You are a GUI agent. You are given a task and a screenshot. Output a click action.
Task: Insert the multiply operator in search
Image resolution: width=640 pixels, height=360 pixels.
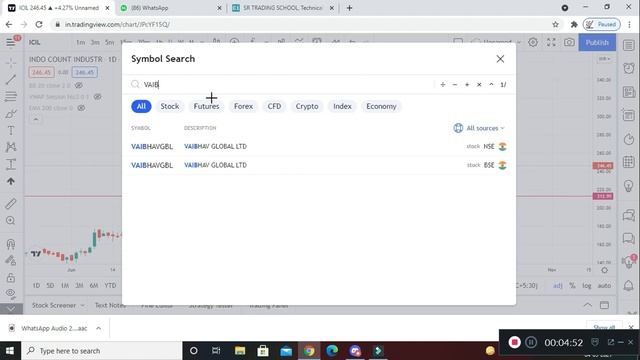pyautogui.click(x=479, y=84)
